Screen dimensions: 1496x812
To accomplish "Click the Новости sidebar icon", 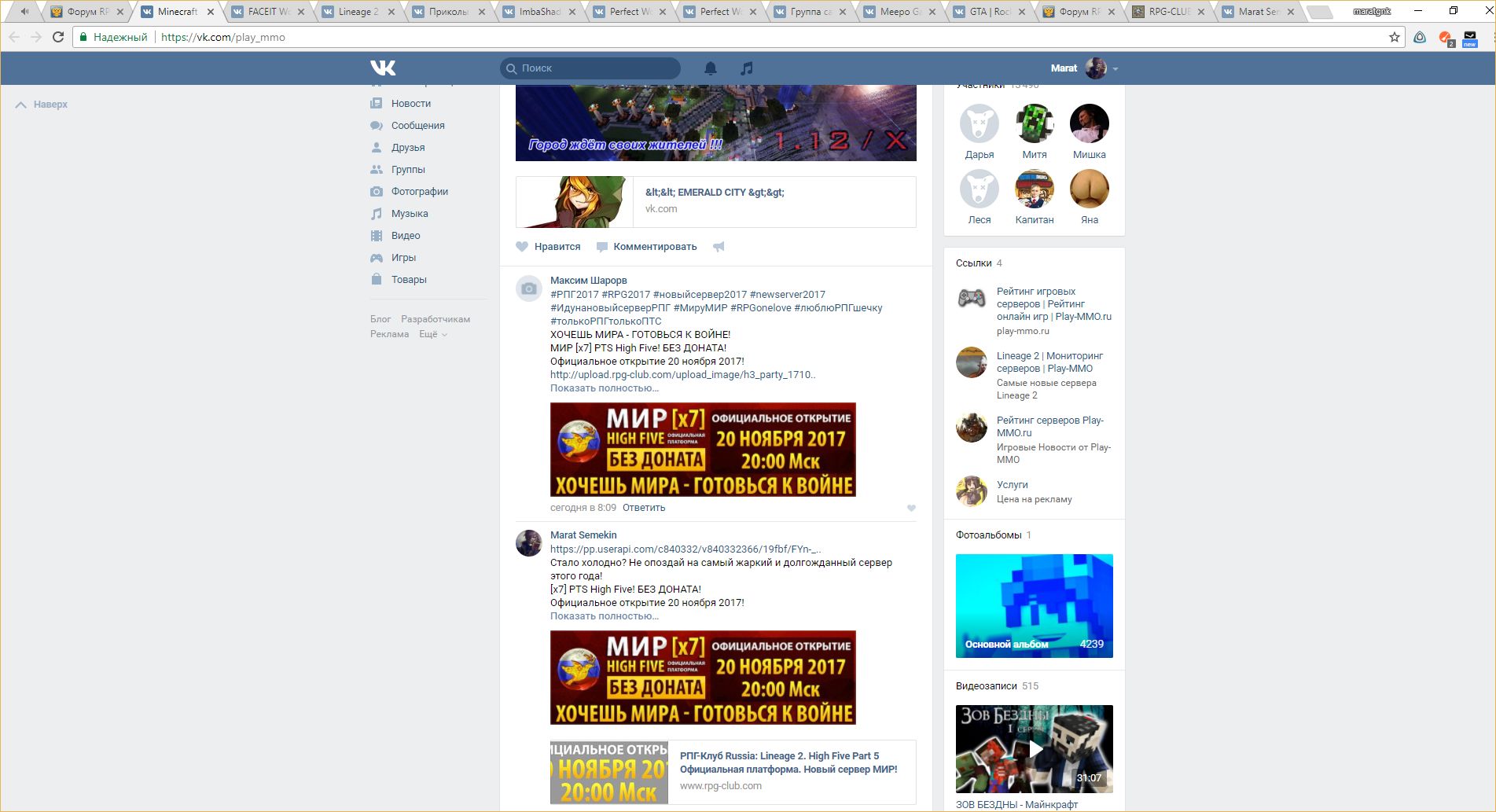I will click(377, 104).
